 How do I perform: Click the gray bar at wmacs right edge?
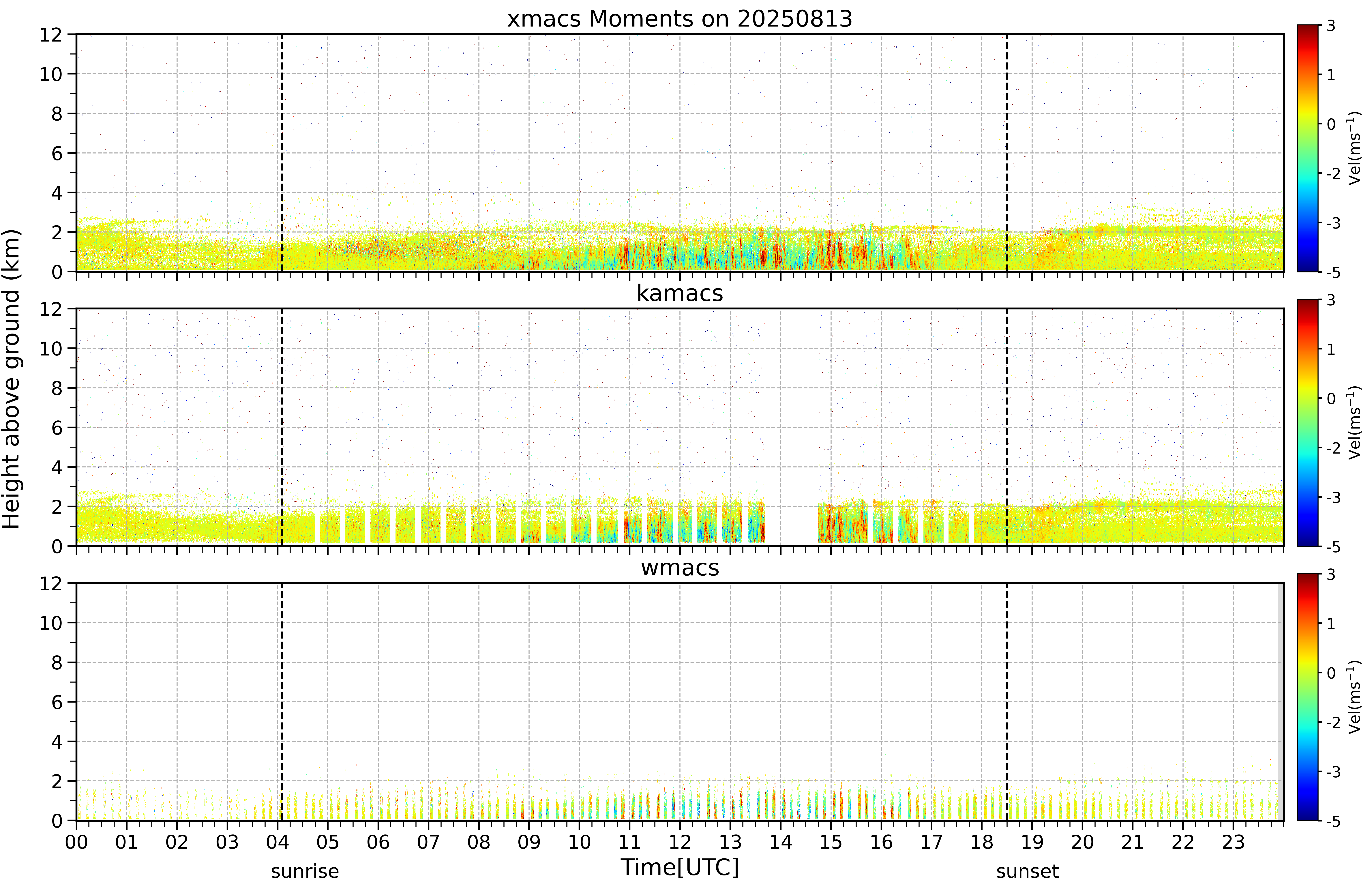[x=1280, y=701]
